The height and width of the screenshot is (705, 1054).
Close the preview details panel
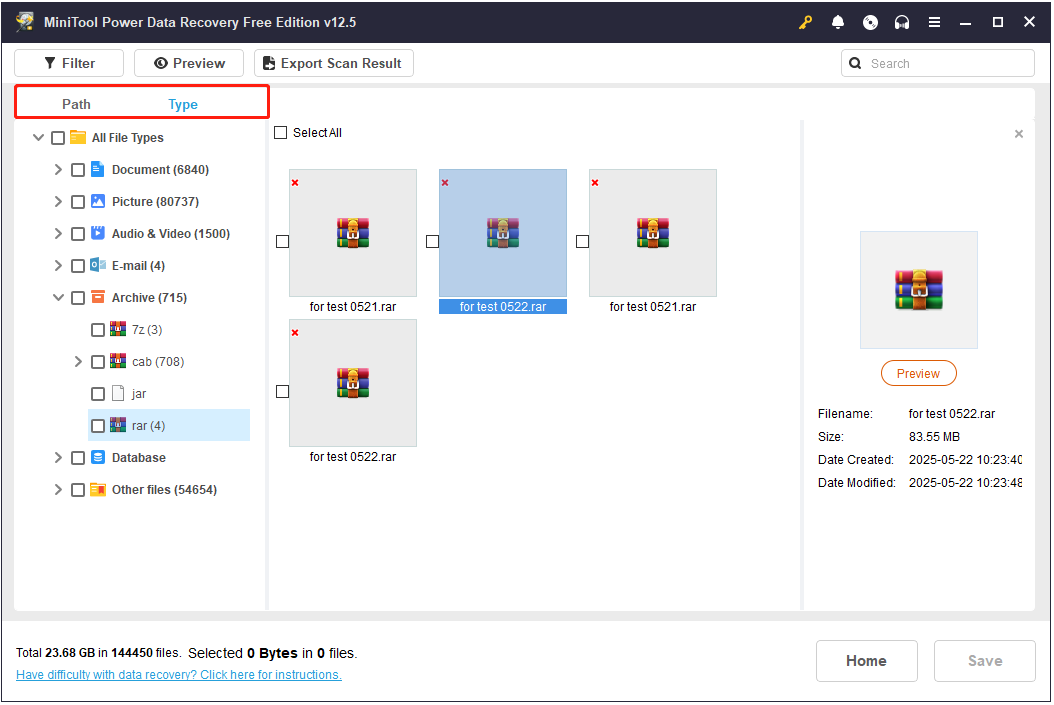point(1018,134)
